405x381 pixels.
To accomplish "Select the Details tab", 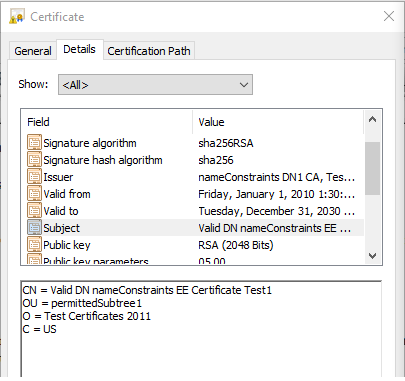I will [79, 49].
